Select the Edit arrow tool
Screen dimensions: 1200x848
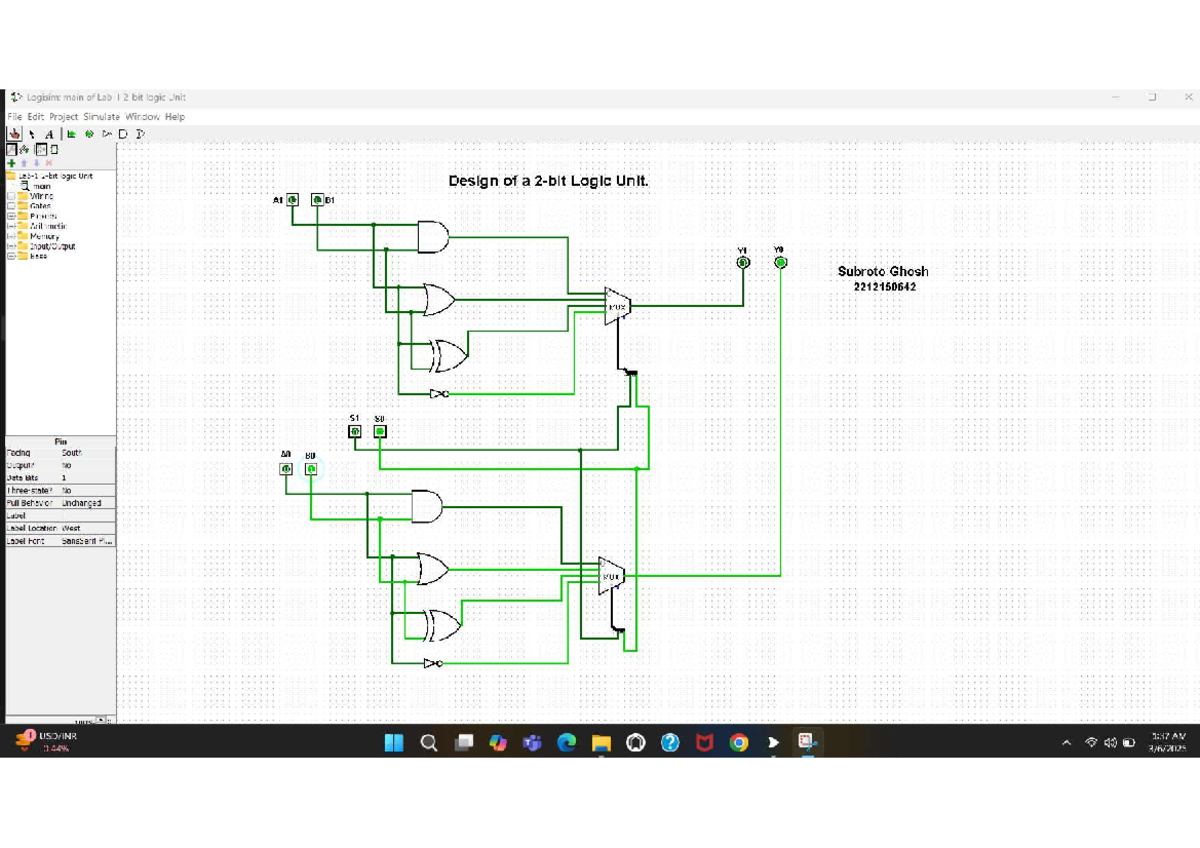click(32, 134)
